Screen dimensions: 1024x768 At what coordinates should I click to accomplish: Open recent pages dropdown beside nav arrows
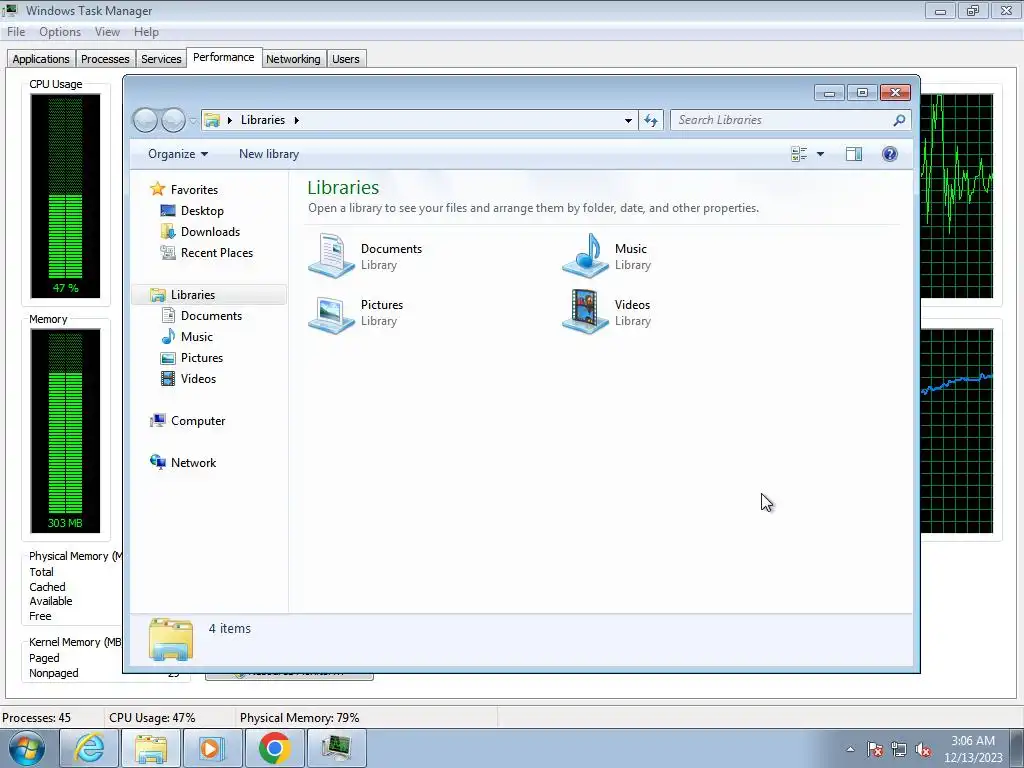point(193,121)
